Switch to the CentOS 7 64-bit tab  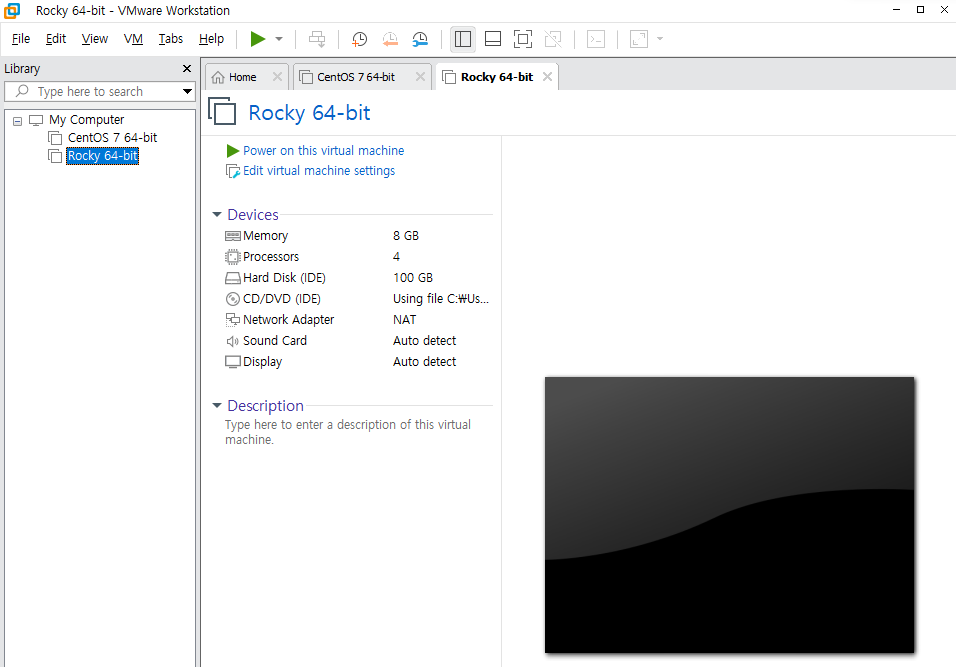[x=355, y=77]
